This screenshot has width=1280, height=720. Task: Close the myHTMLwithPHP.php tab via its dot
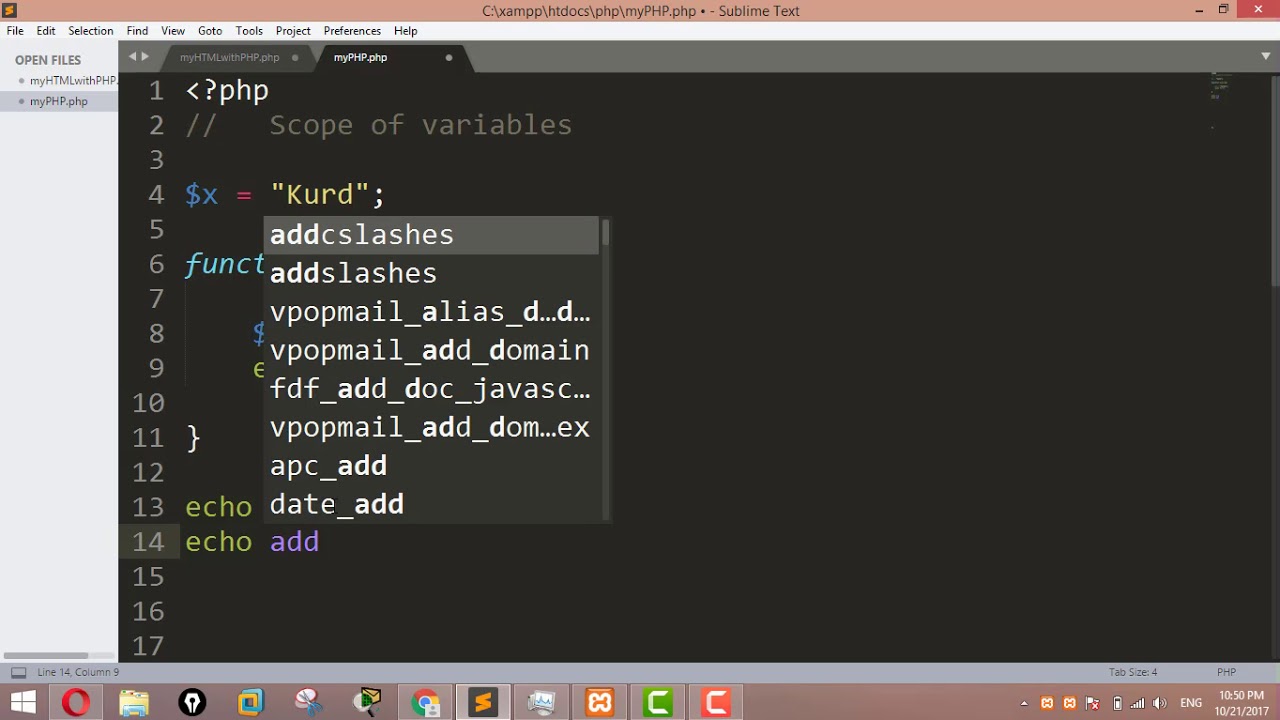pos(295,57)
